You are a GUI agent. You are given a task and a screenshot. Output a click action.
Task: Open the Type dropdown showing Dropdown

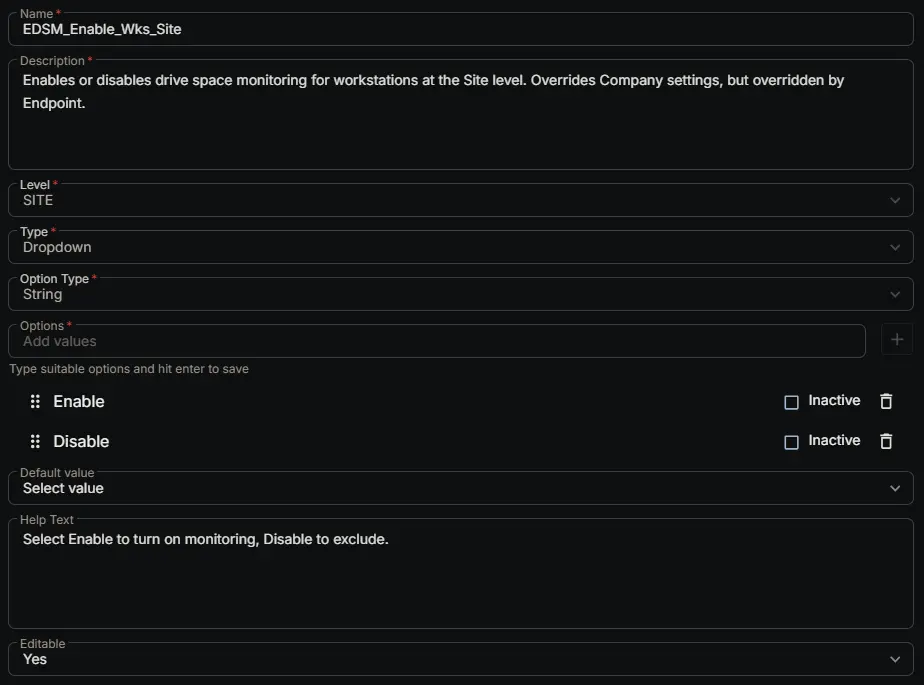point(461,247)
